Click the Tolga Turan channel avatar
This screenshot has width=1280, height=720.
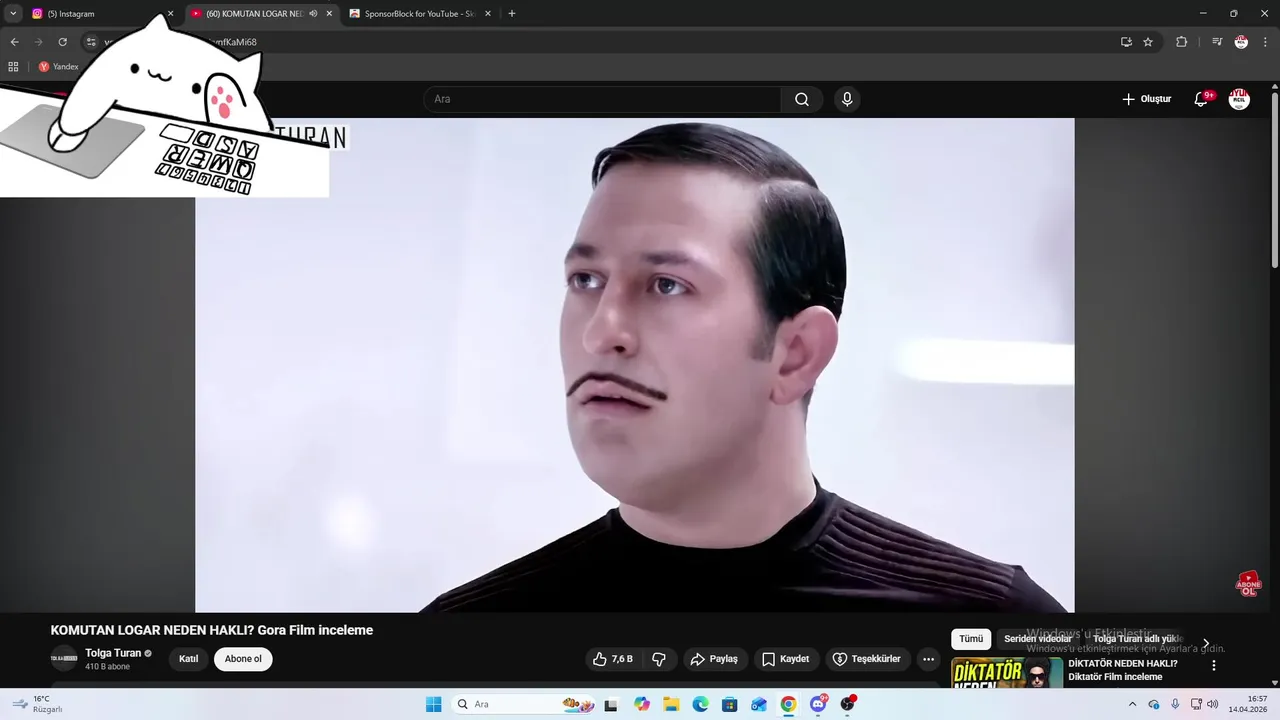(x=64, y=659)
